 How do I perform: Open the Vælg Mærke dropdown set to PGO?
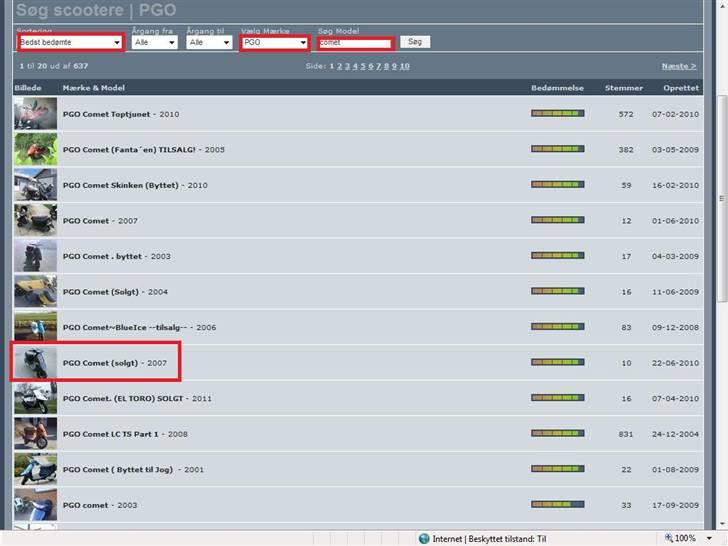(274, 43)
